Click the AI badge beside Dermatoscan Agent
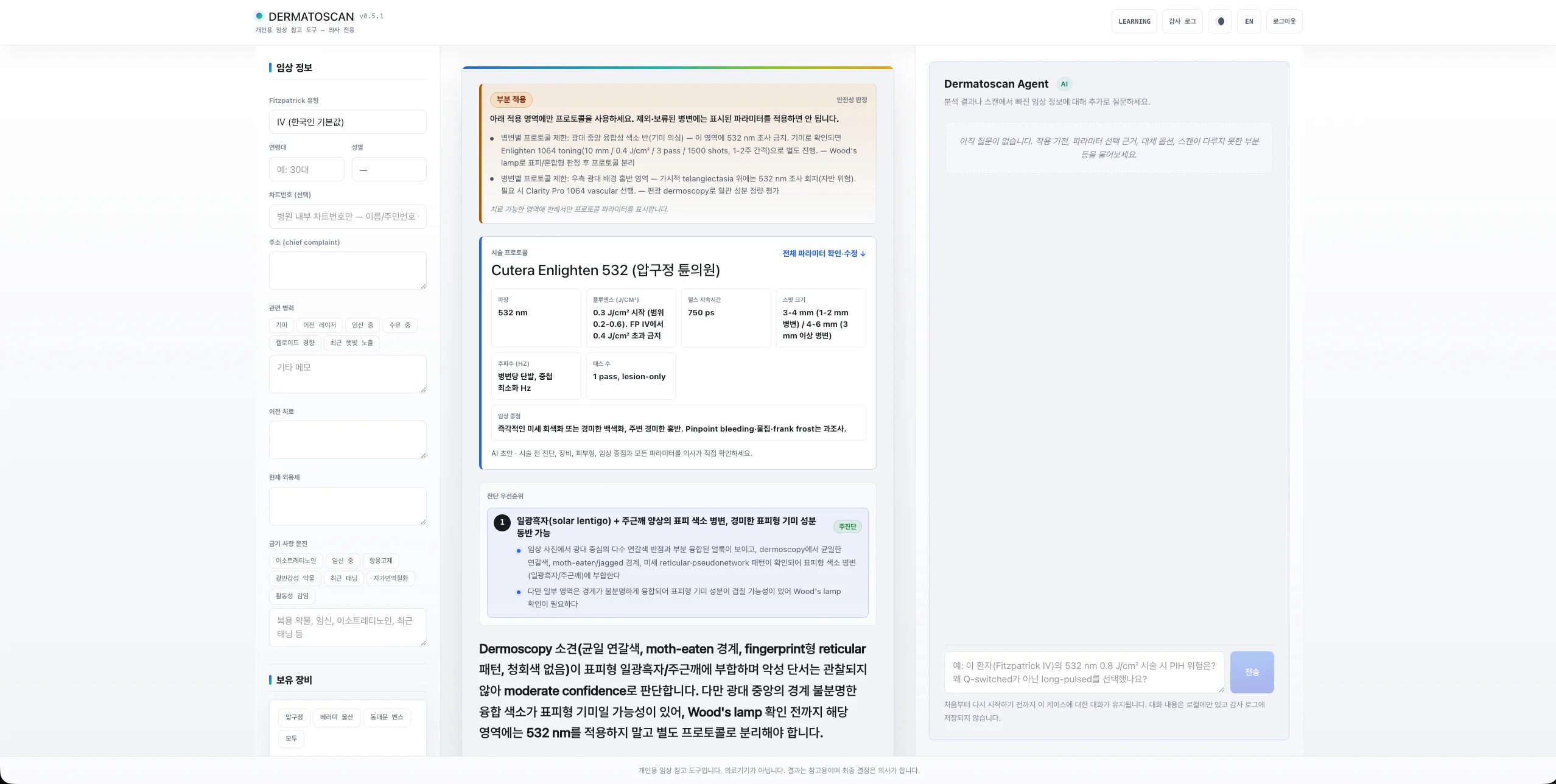1556x784 pixels. (1064, 84)
